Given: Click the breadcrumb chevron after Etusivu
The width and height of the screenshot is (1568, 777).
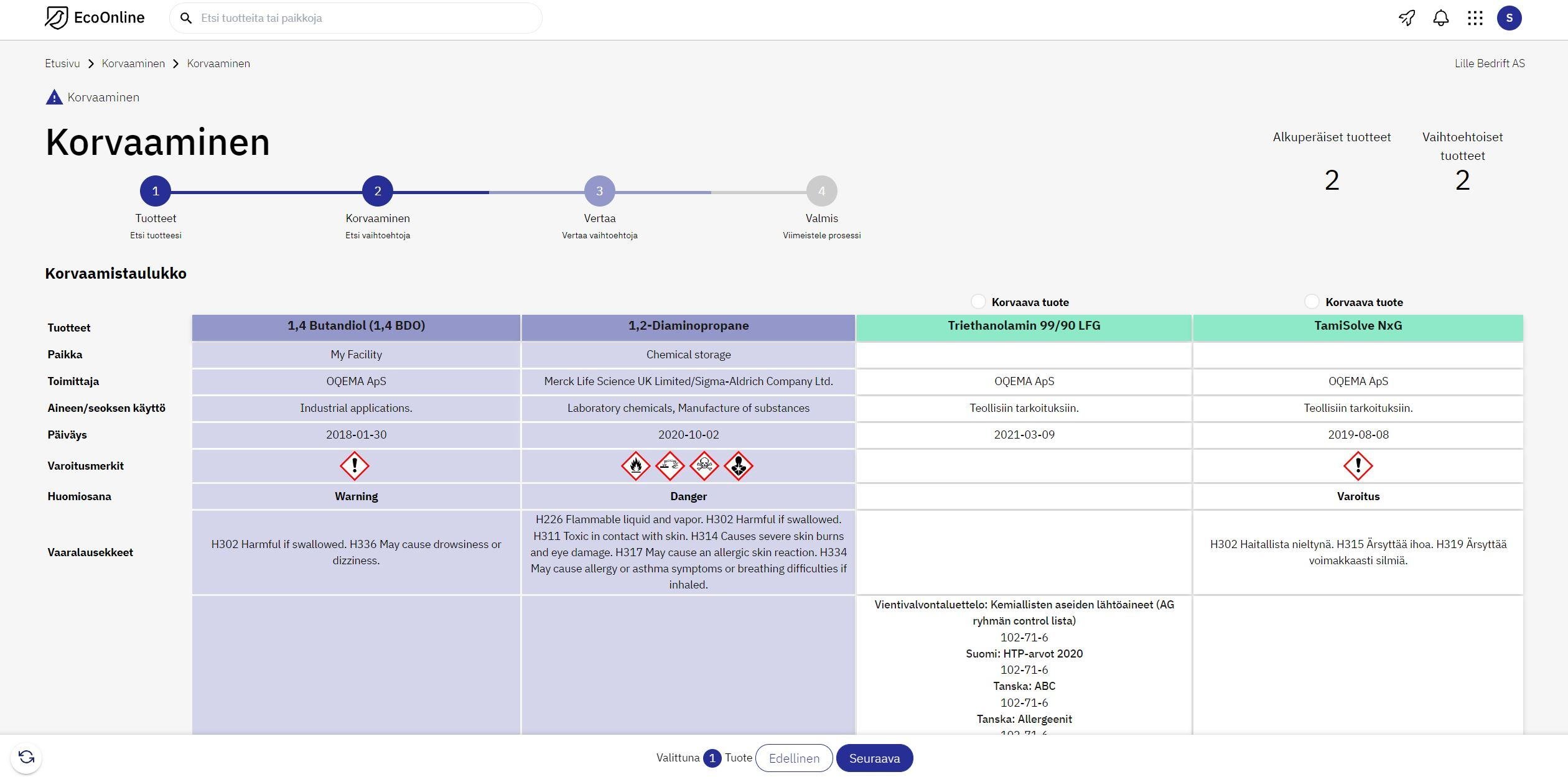Looking at the screenshot, I should point(91,63).
